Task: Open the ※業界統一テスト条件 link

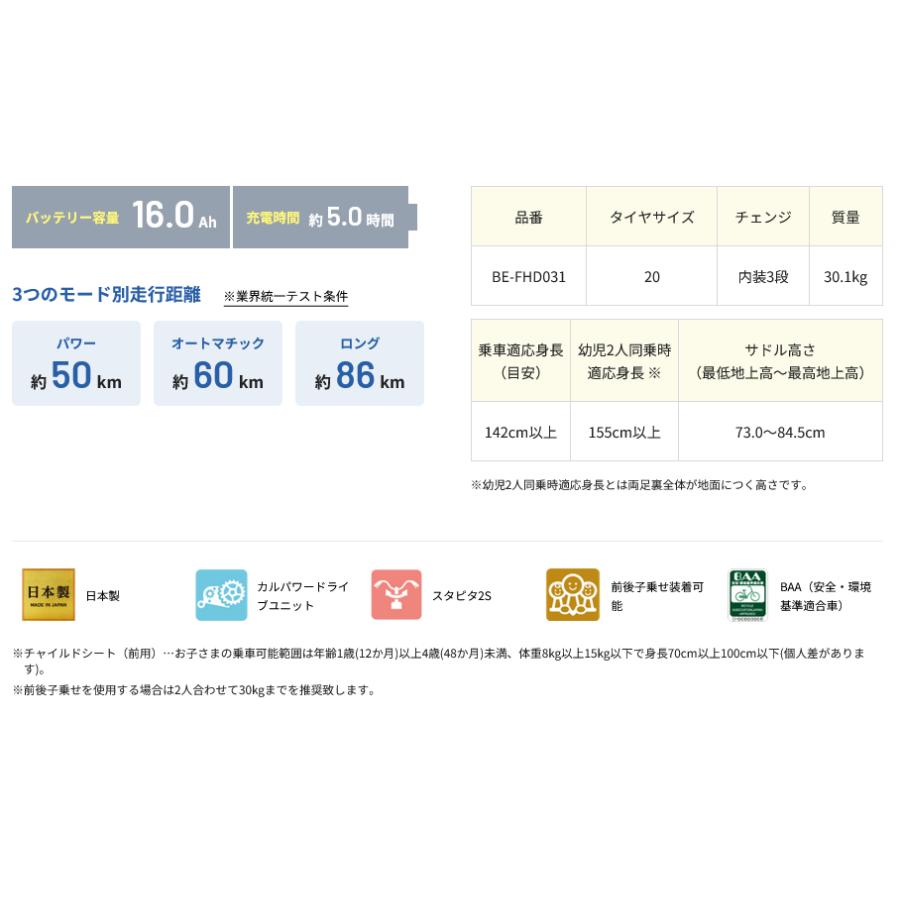Action: (x=284, y=295)
